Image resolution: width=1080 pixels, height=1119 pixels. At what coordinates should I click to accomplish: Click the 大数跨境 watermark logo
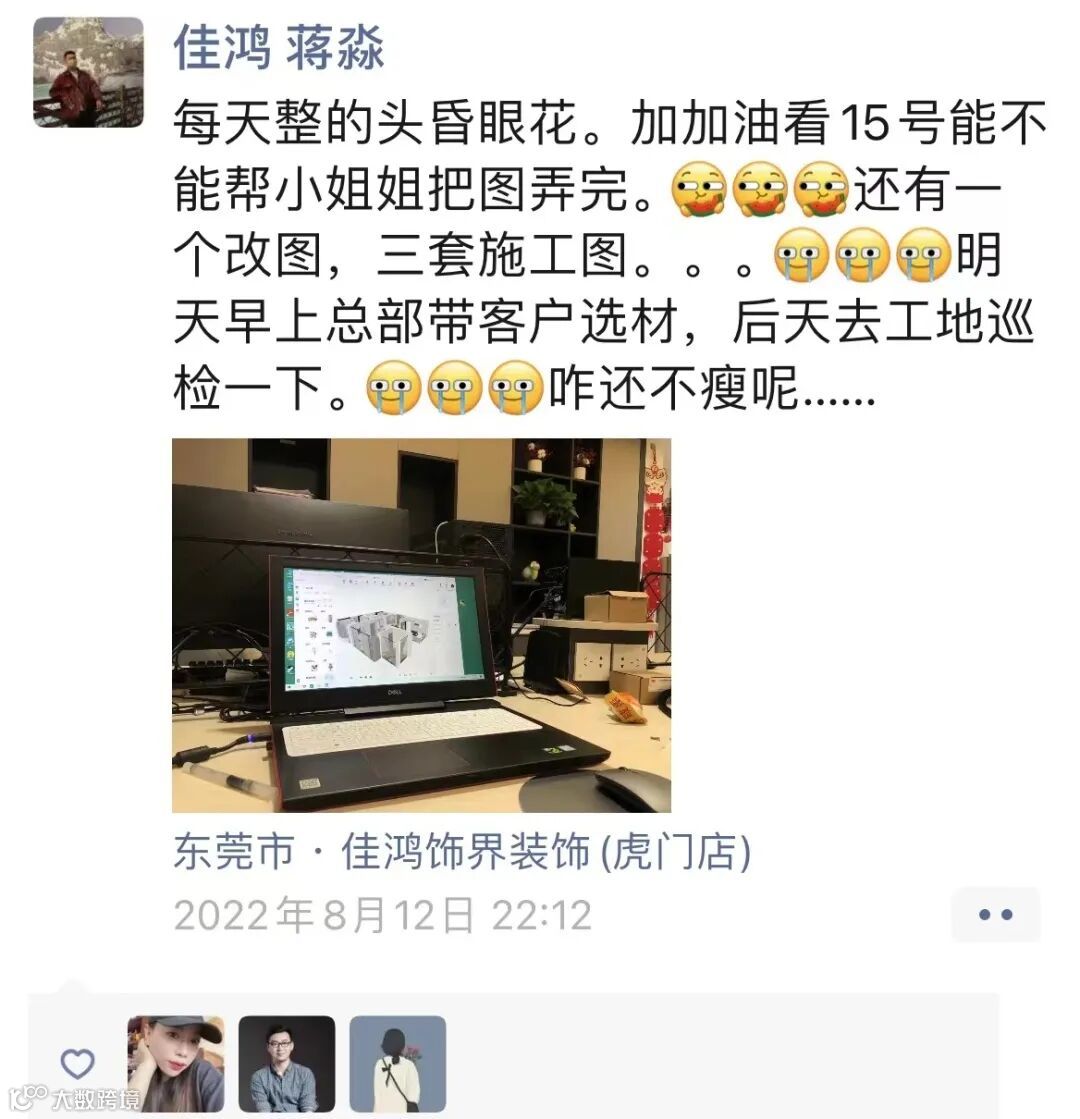(74, 1098)
